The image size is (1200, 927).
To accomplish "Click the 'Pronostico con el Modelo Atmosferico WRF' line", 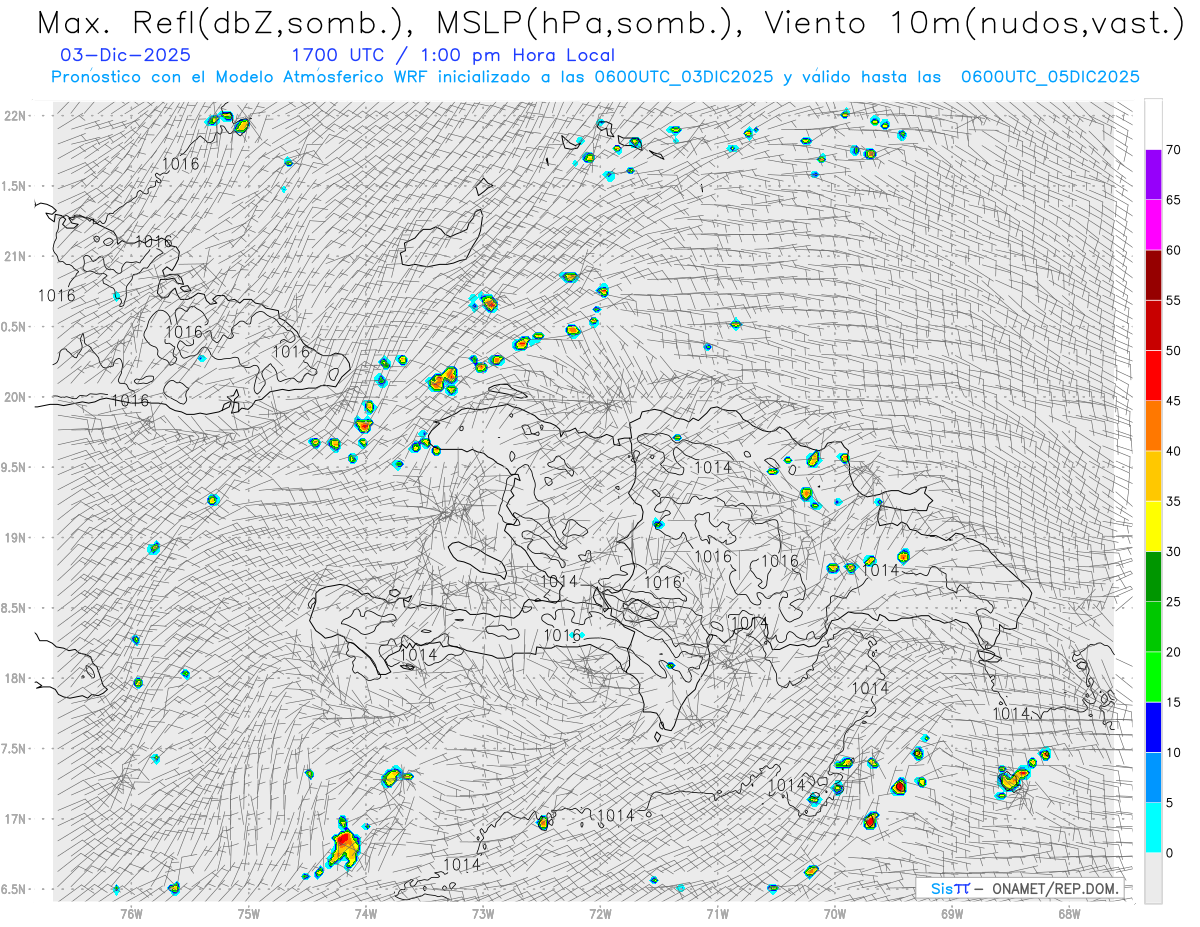I will [x=595, y=77].
